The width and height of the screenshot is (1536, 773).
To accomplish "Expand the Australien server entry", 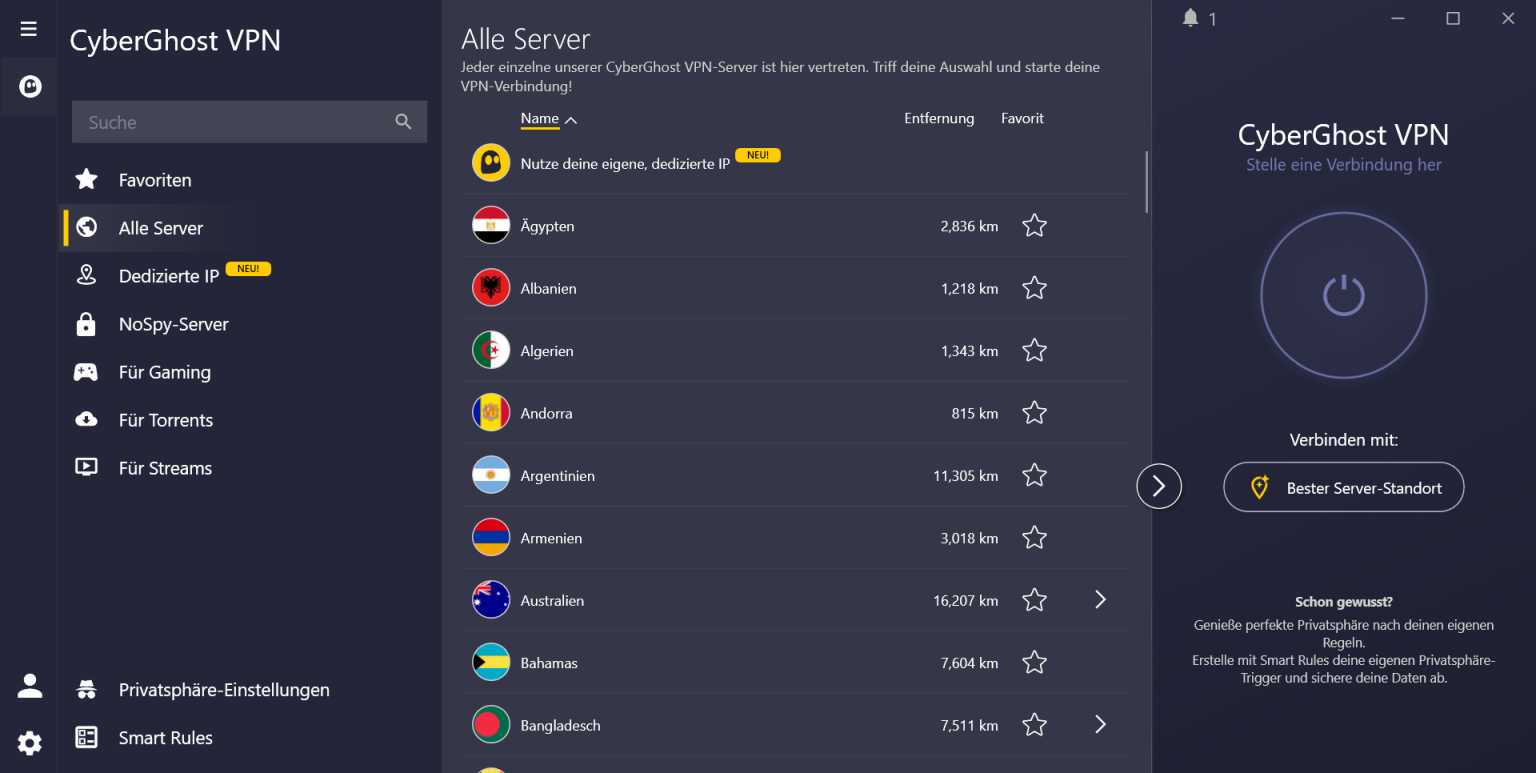I will 1100,599.
